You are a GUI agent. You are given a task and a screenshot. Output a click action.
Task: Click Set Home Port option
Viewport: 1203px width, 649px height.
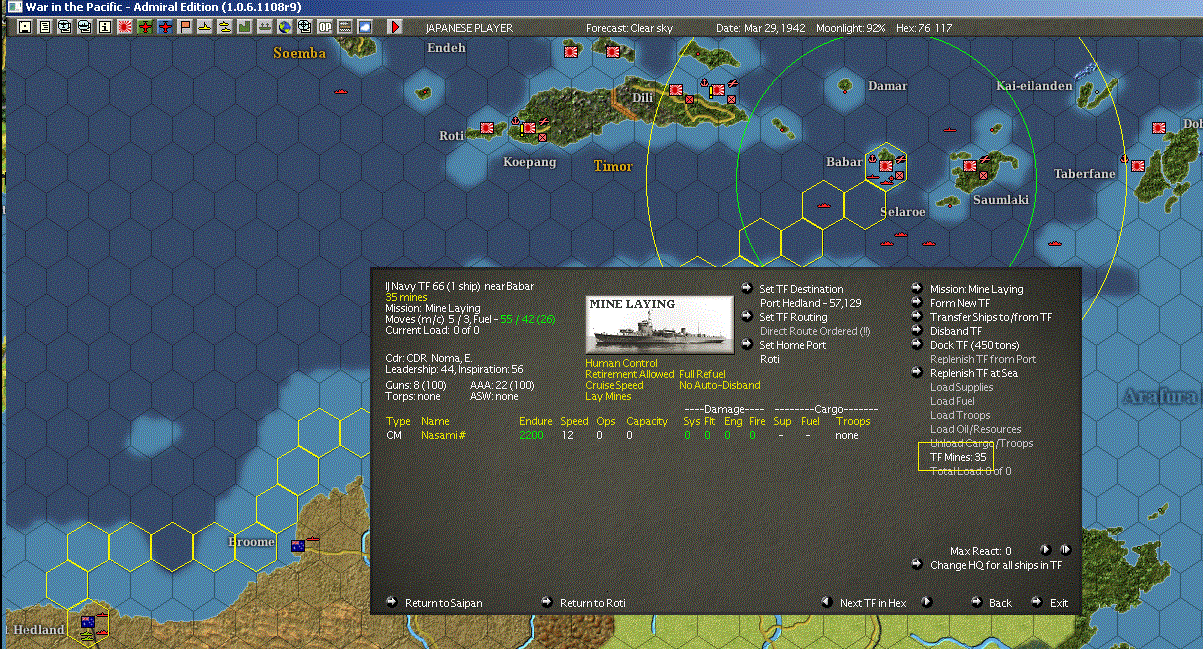tap(793, 345)
